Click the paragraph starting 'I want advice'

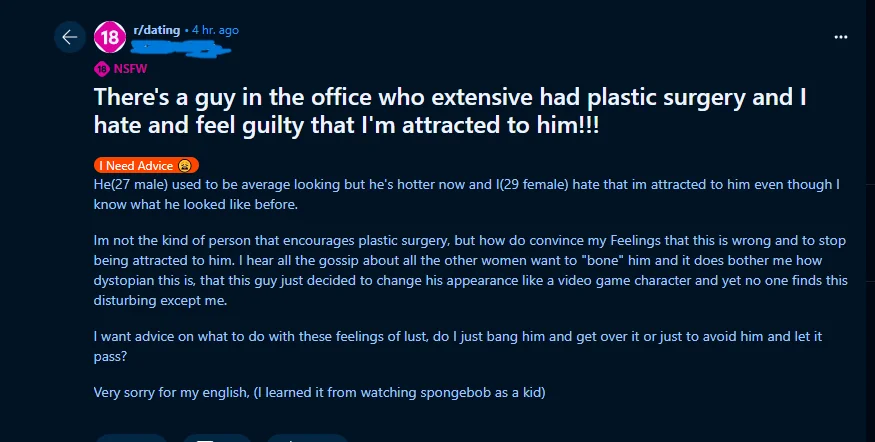[x=458, y=346]
